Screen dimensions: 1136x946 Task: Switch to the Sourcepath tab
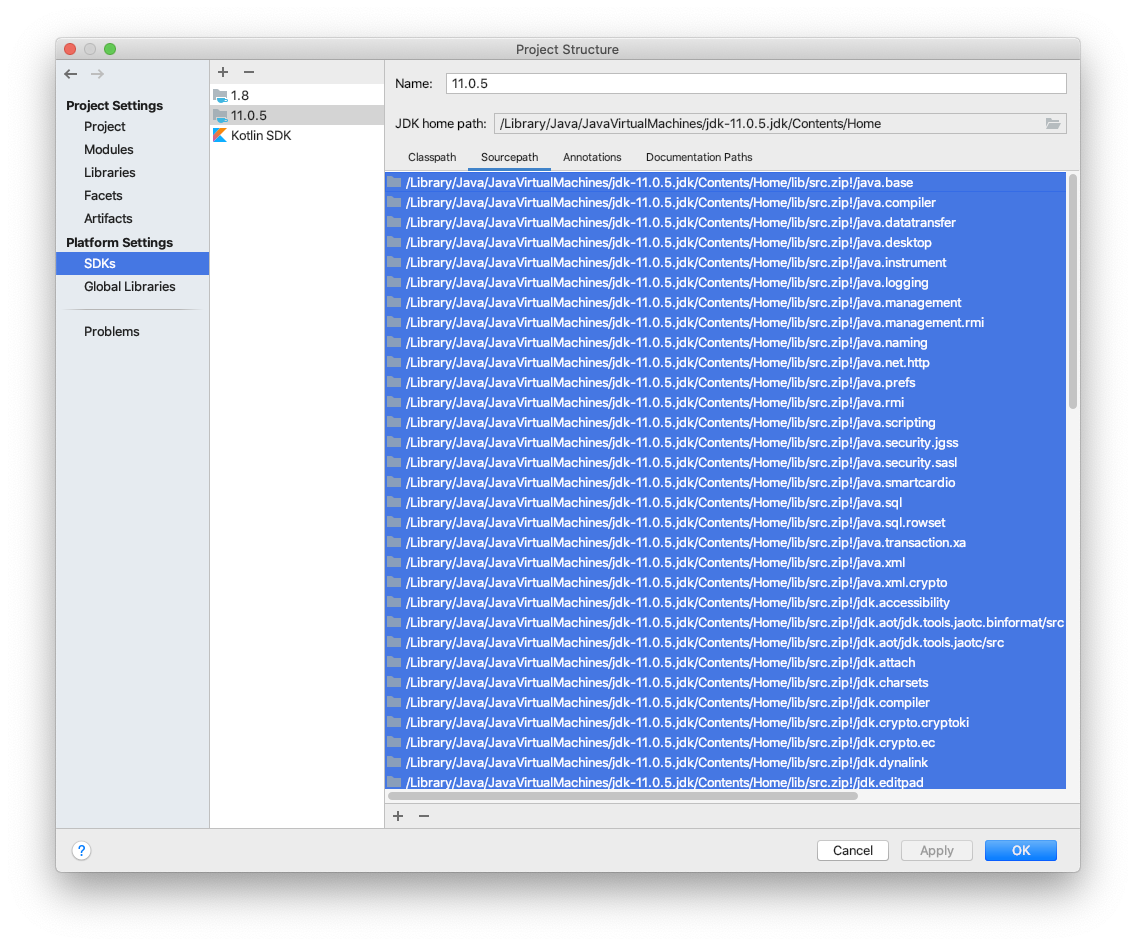point(509,157)
